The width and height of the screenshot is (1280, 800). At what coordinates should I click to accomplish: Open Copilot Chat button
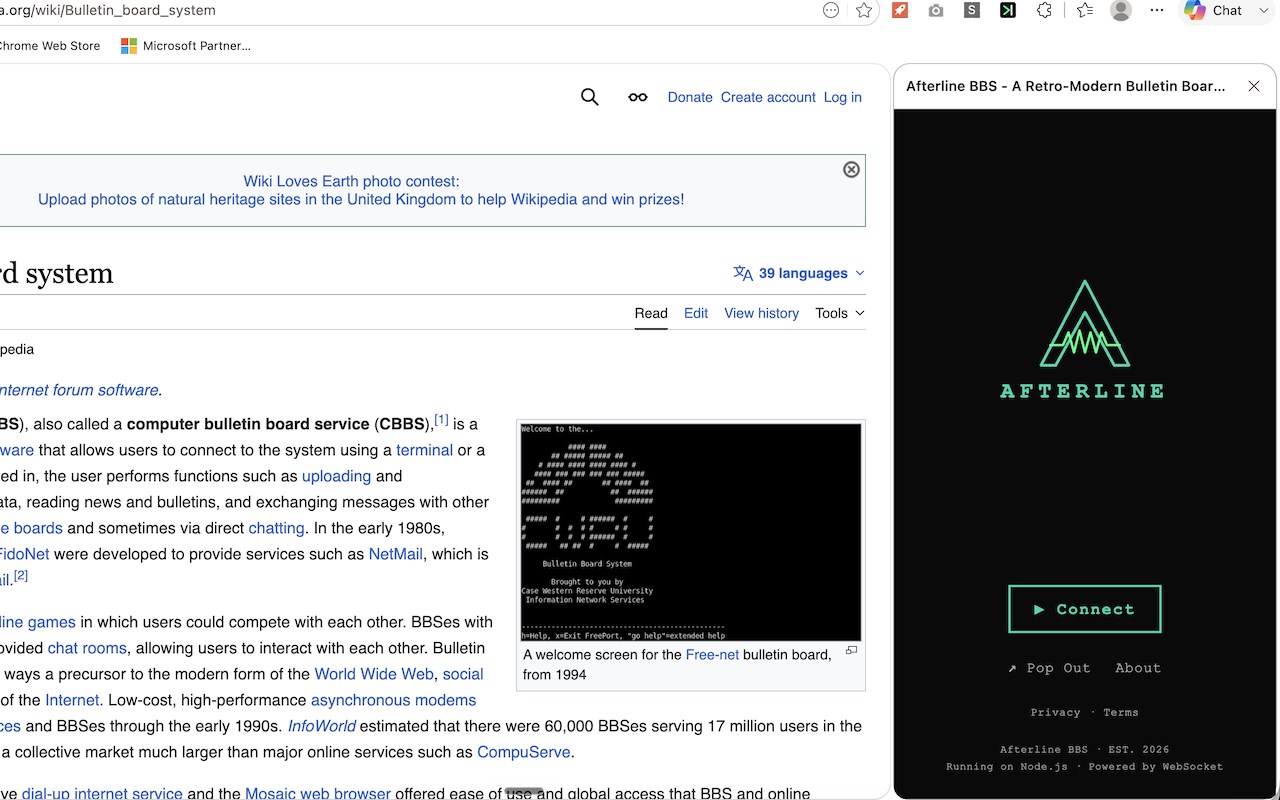click(1212, 10)
